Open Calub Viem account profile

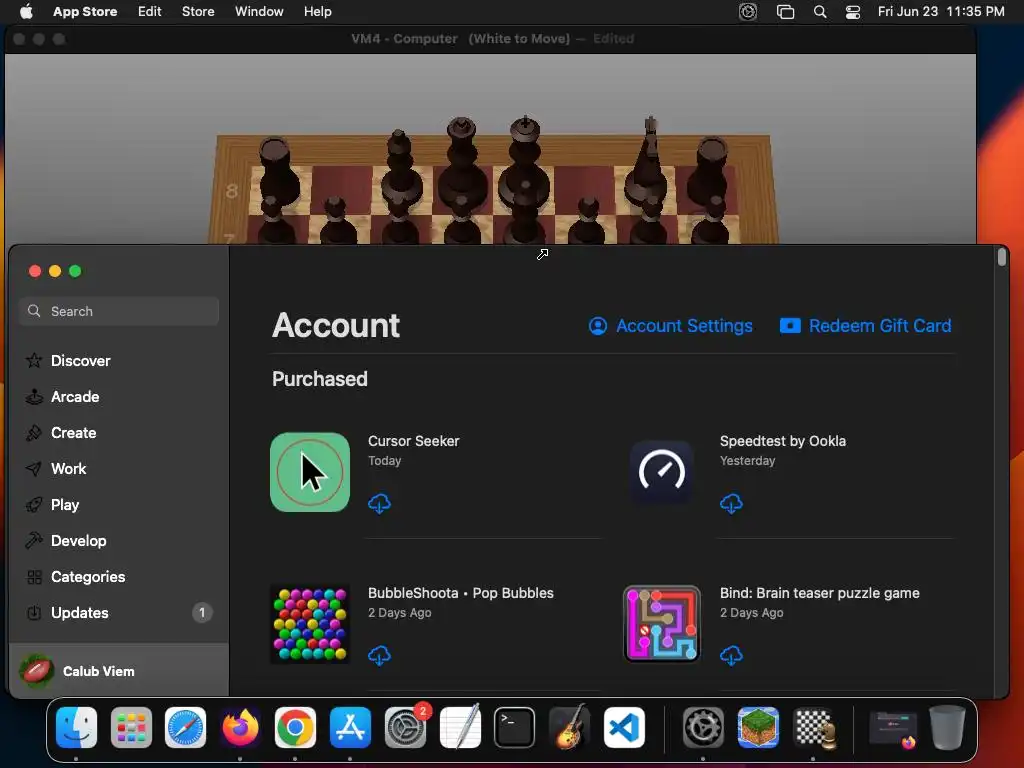tap(119, 671)
